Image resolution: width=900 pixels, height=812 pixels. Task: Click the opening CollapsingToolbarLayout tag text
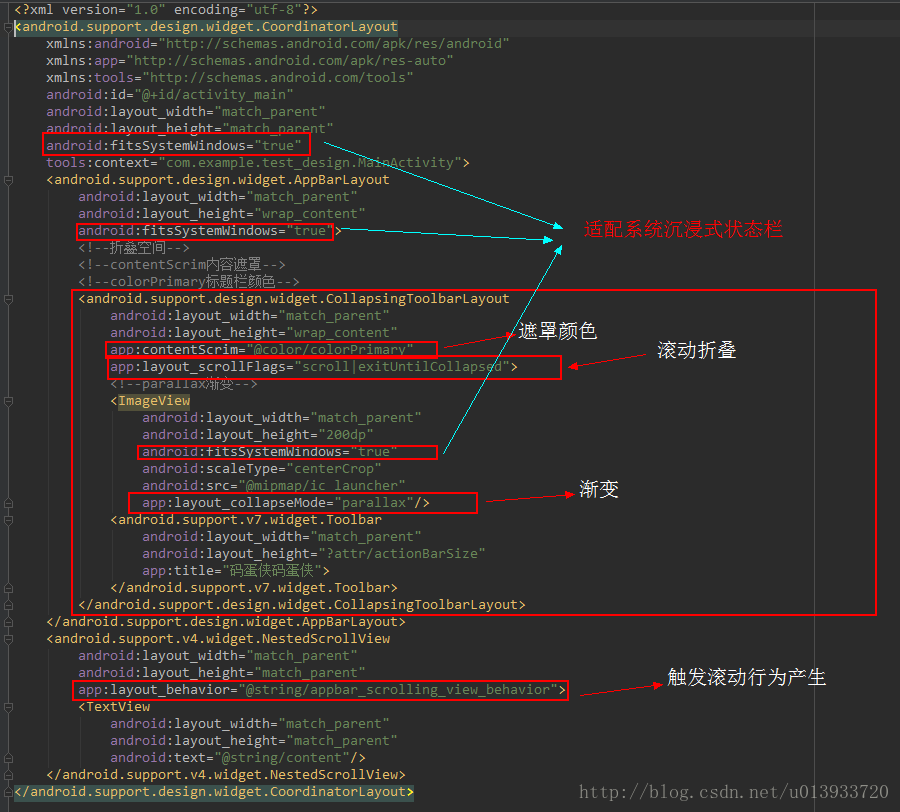294,299
